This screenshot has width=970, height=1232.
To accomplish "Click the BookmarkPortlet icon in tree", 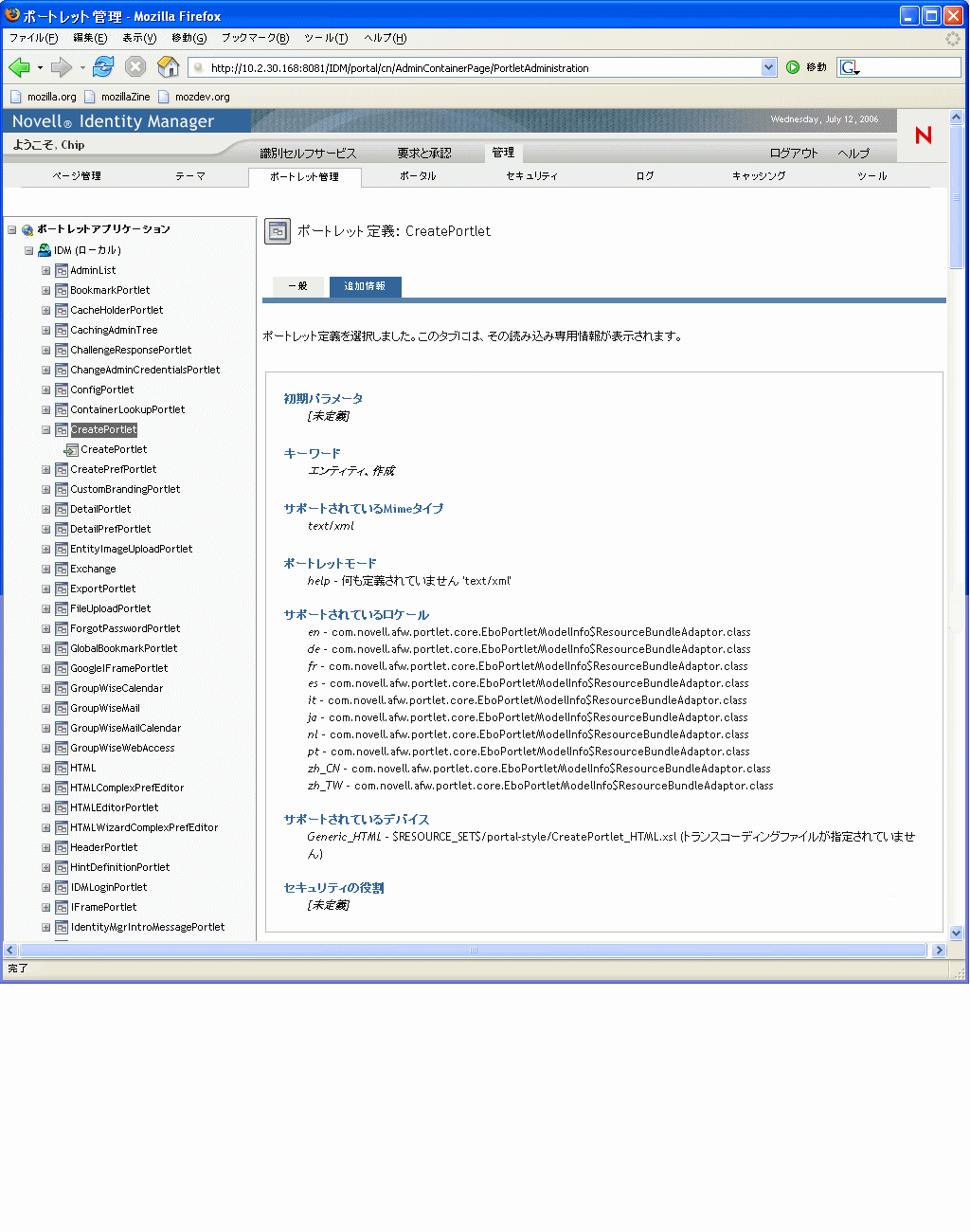I will pyautogui.click(x=62, y=291).
